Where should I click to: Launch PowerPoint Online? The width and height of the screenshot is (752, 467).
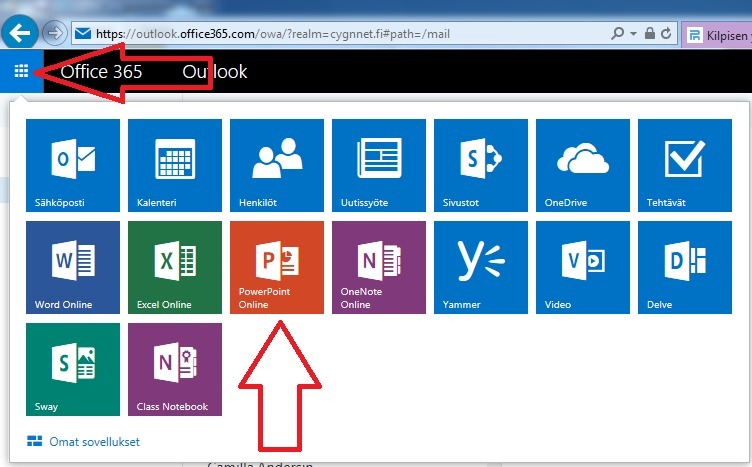pos(277,268)
